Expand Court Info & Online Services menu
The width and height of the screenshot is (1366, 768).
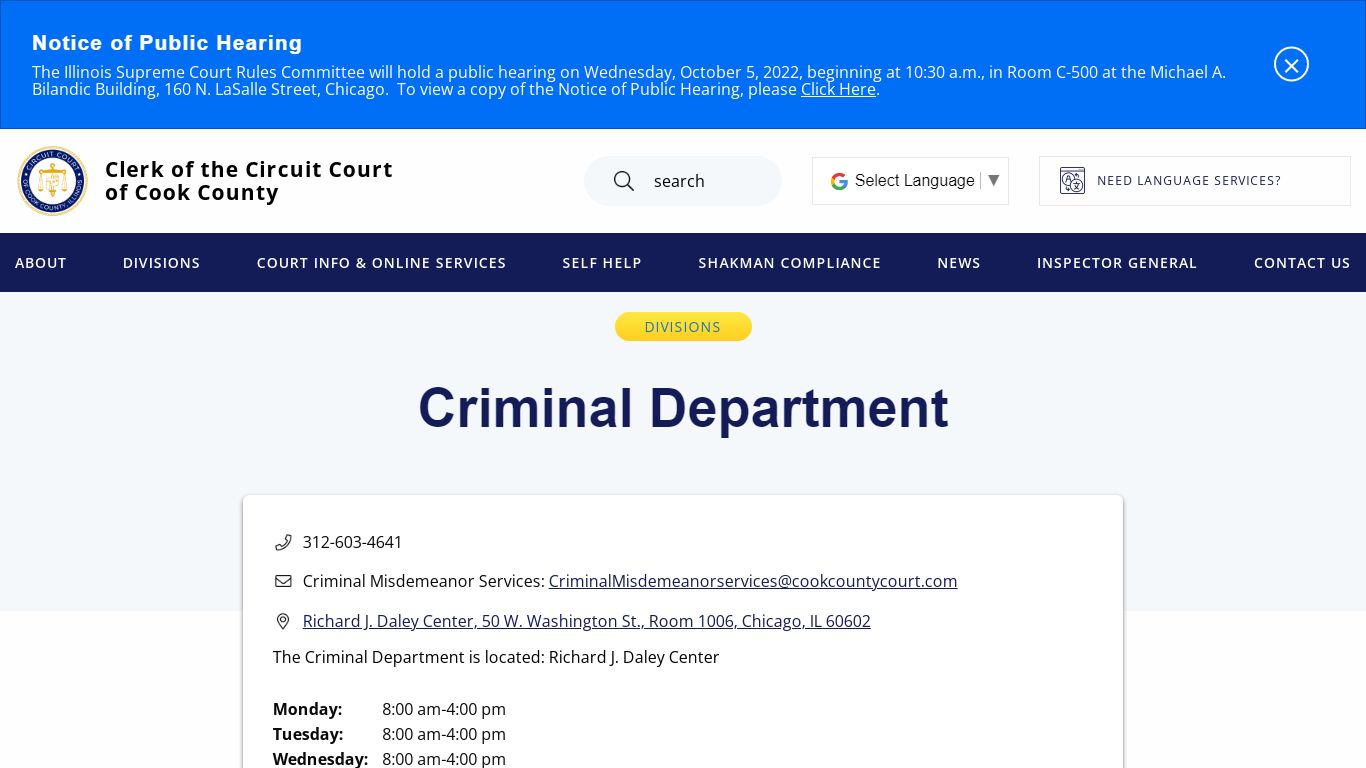coord(381,263)
